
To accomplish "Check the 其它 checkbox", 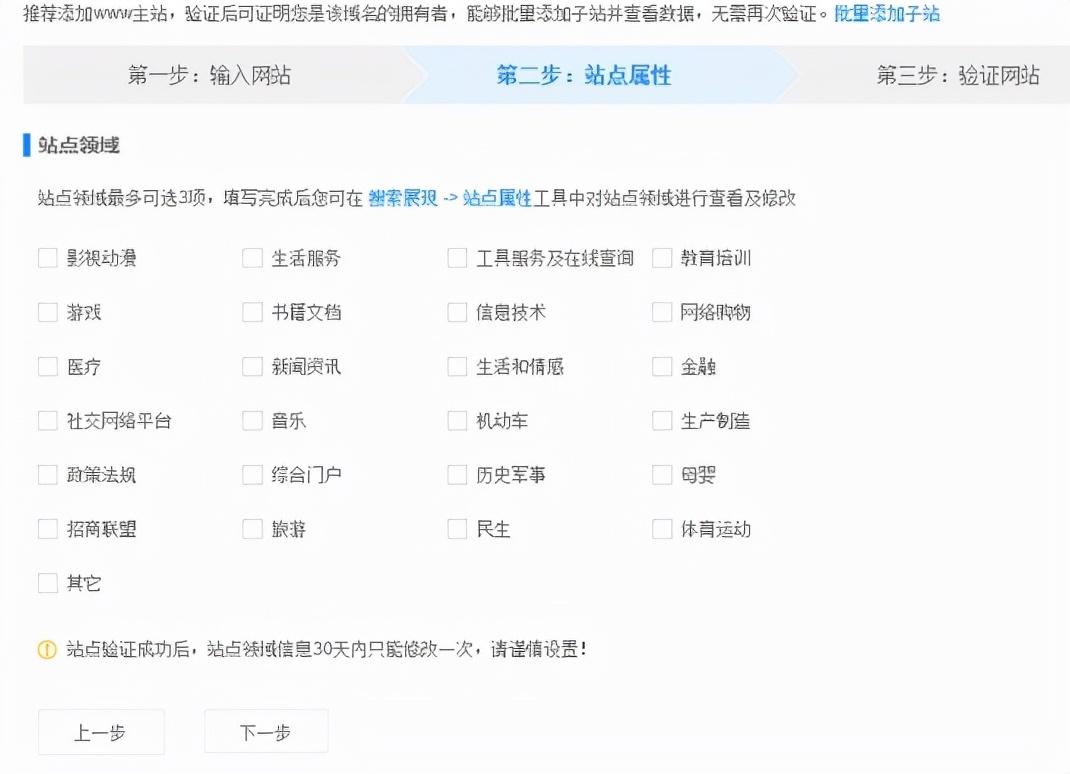I will [x=48, y=583].
